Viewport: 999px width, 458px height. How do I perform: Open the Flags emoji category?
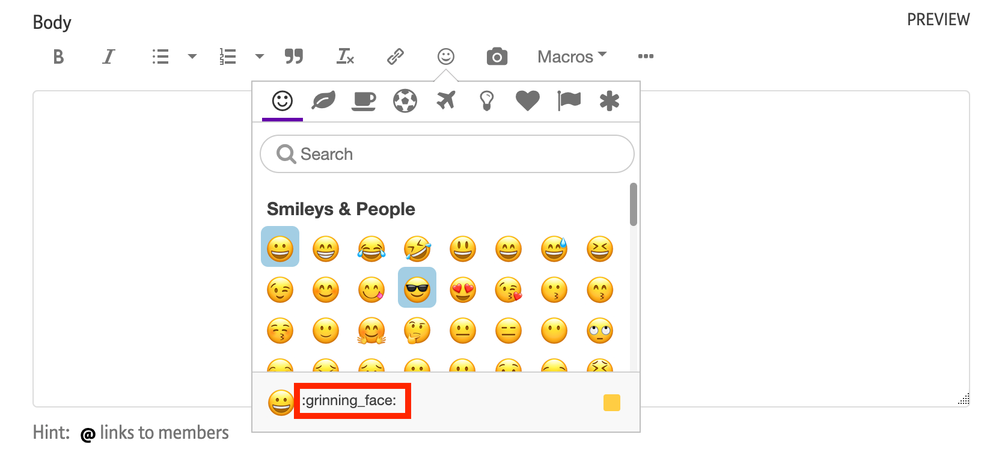click(x=568, y=101)
